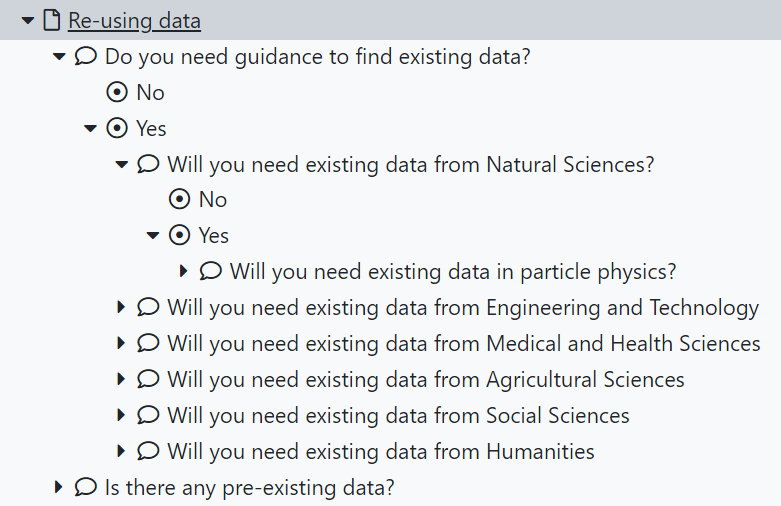Click speech bubble icon for guidance question

click(86, 56)
